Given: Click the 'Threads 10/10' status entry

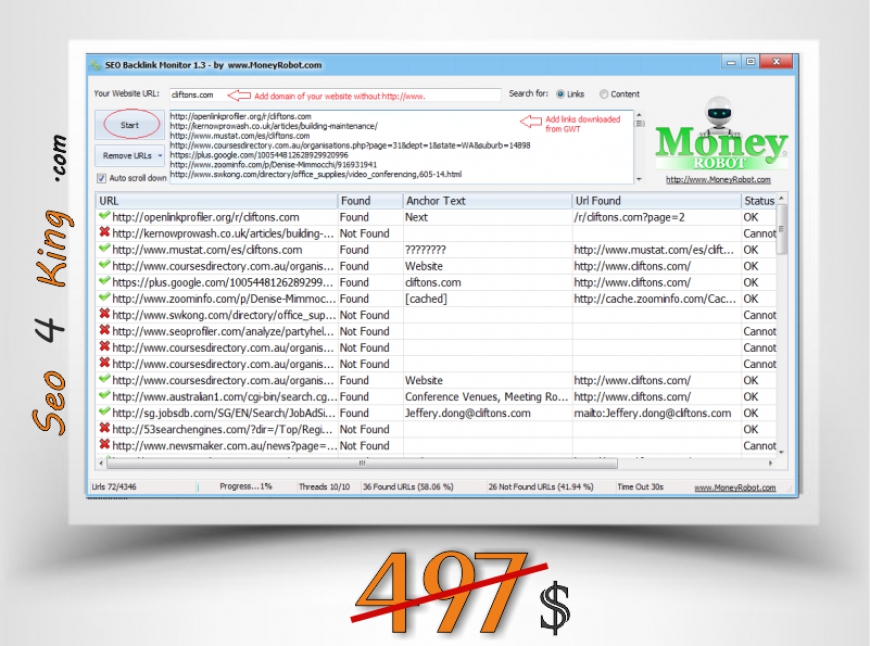Looking at the screenshot, I should point(324,487).
